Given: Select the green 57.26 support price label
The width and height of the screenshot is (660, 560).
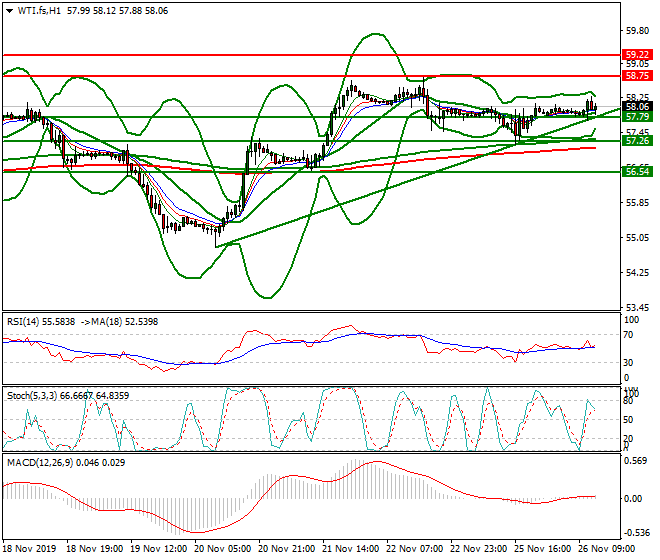Looking at the screenshot, I should tap(636, 141).
